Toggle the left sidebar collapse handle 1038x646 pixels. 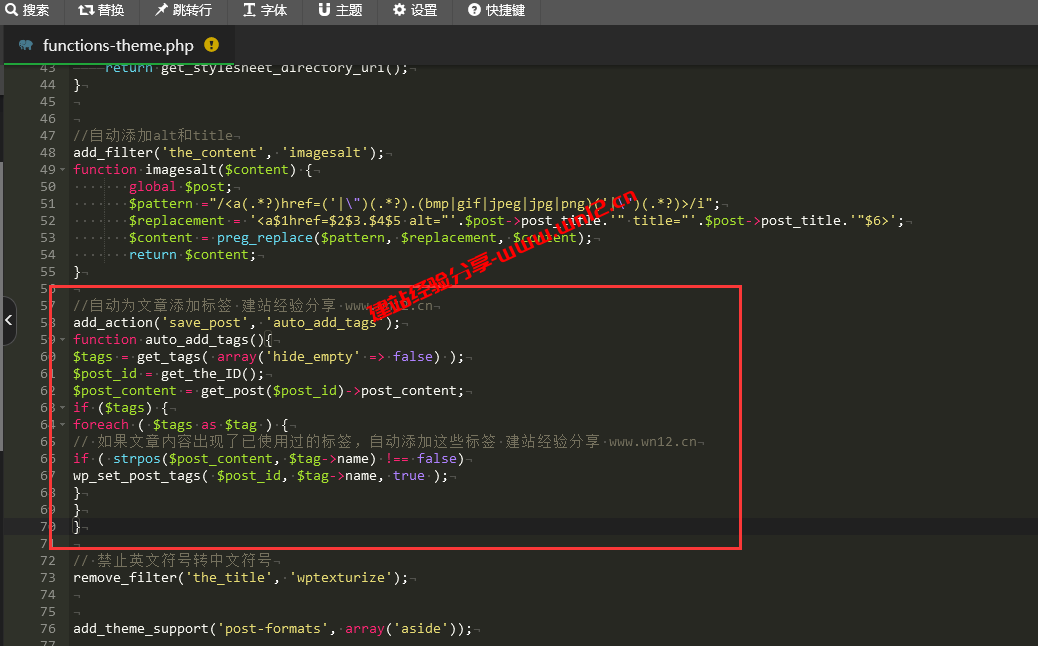[x=8, y=321]
